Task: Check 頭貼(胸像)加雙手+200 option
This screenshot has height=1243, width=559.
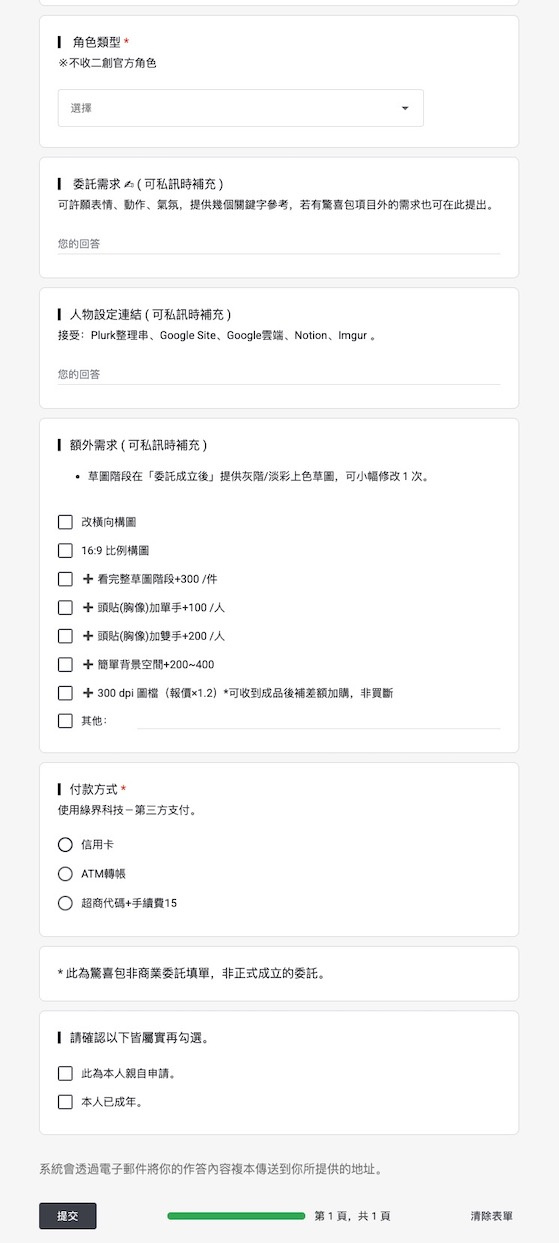Action: coord(65,636)
